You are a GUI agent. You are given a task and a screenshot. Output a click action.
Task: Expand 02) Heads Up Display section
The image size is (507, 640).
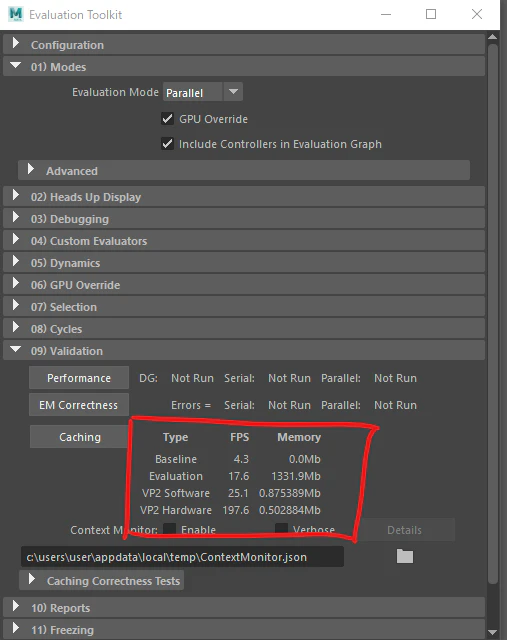[x=244, y=197]
